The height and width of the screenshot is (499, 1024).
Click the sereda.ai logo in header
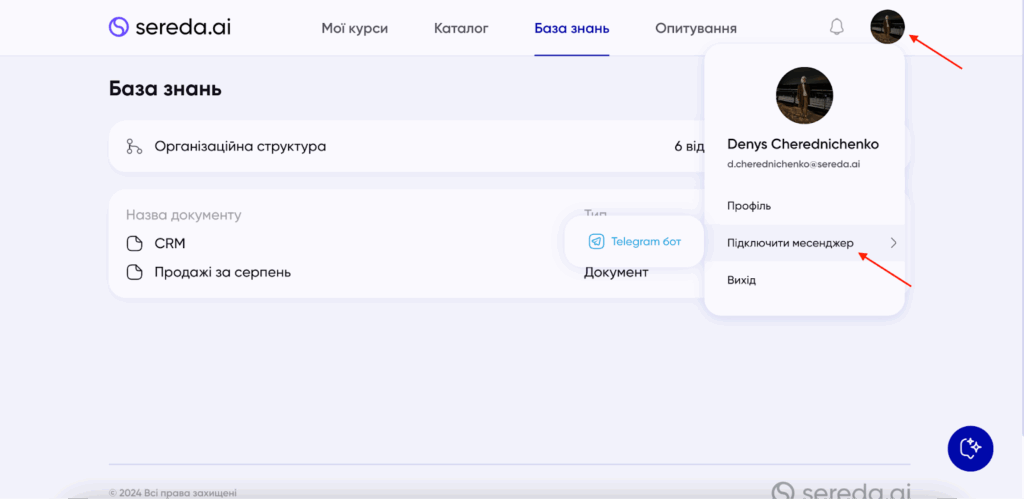(169, 27)
